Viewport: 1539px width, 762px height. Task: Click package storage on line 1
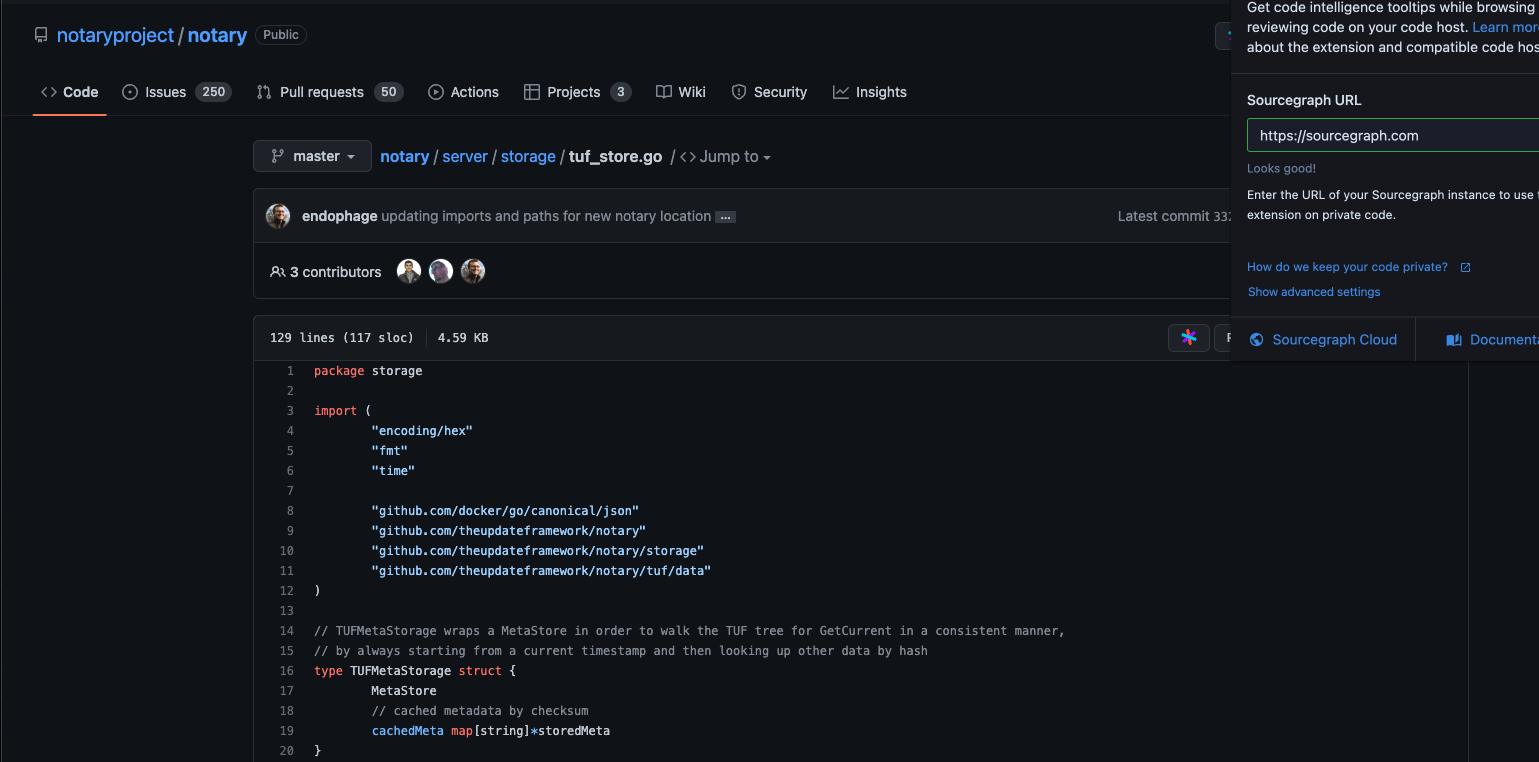[368, 371]
